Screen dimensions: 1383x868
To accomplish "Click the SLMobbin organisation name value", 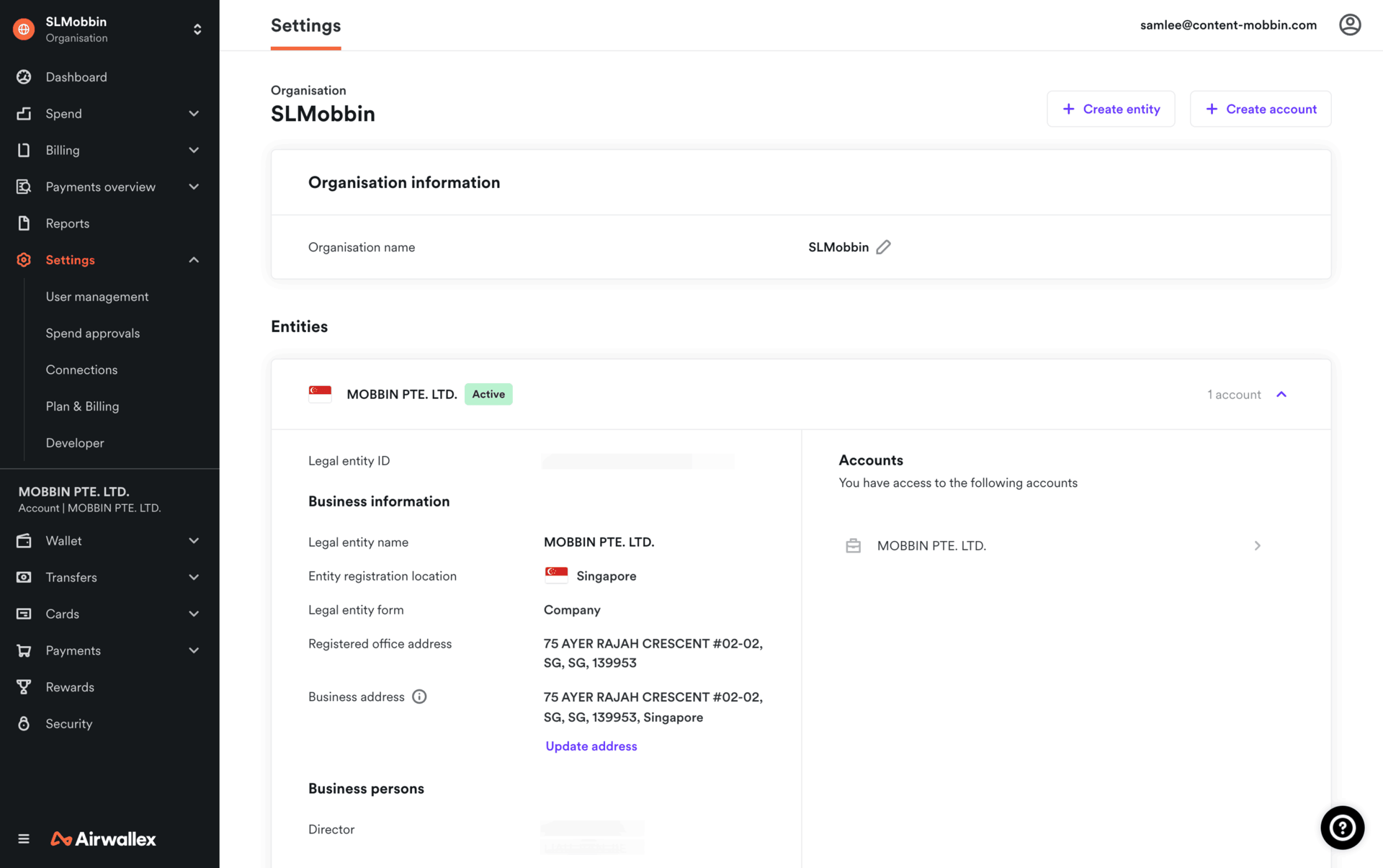I will (x=838, y=247).
